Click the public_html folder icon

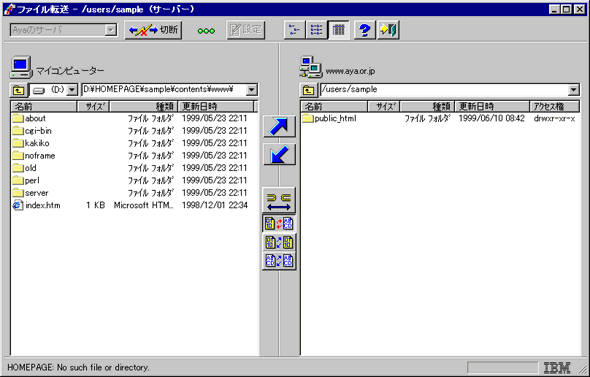click(308, 119)
